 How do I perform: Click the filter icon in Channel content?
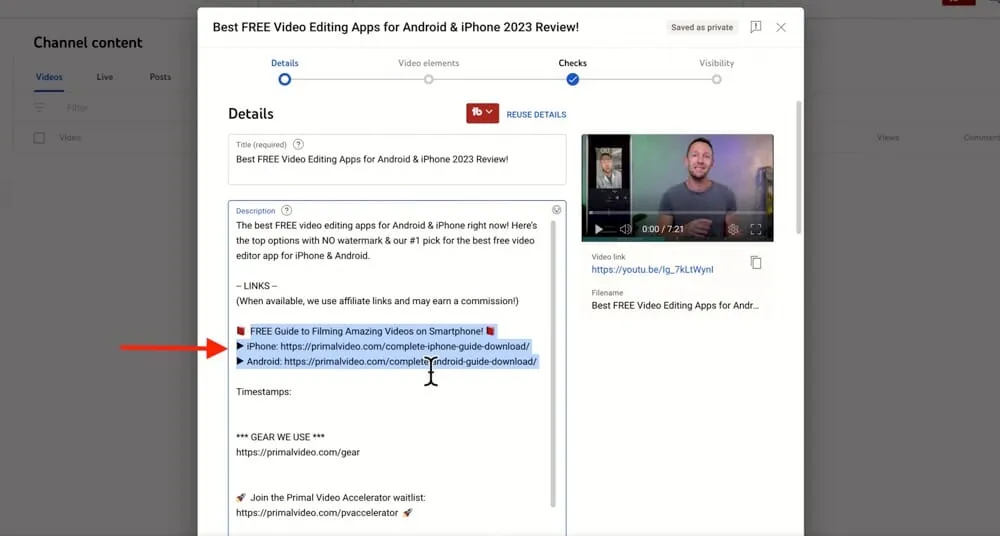(40, 107)
